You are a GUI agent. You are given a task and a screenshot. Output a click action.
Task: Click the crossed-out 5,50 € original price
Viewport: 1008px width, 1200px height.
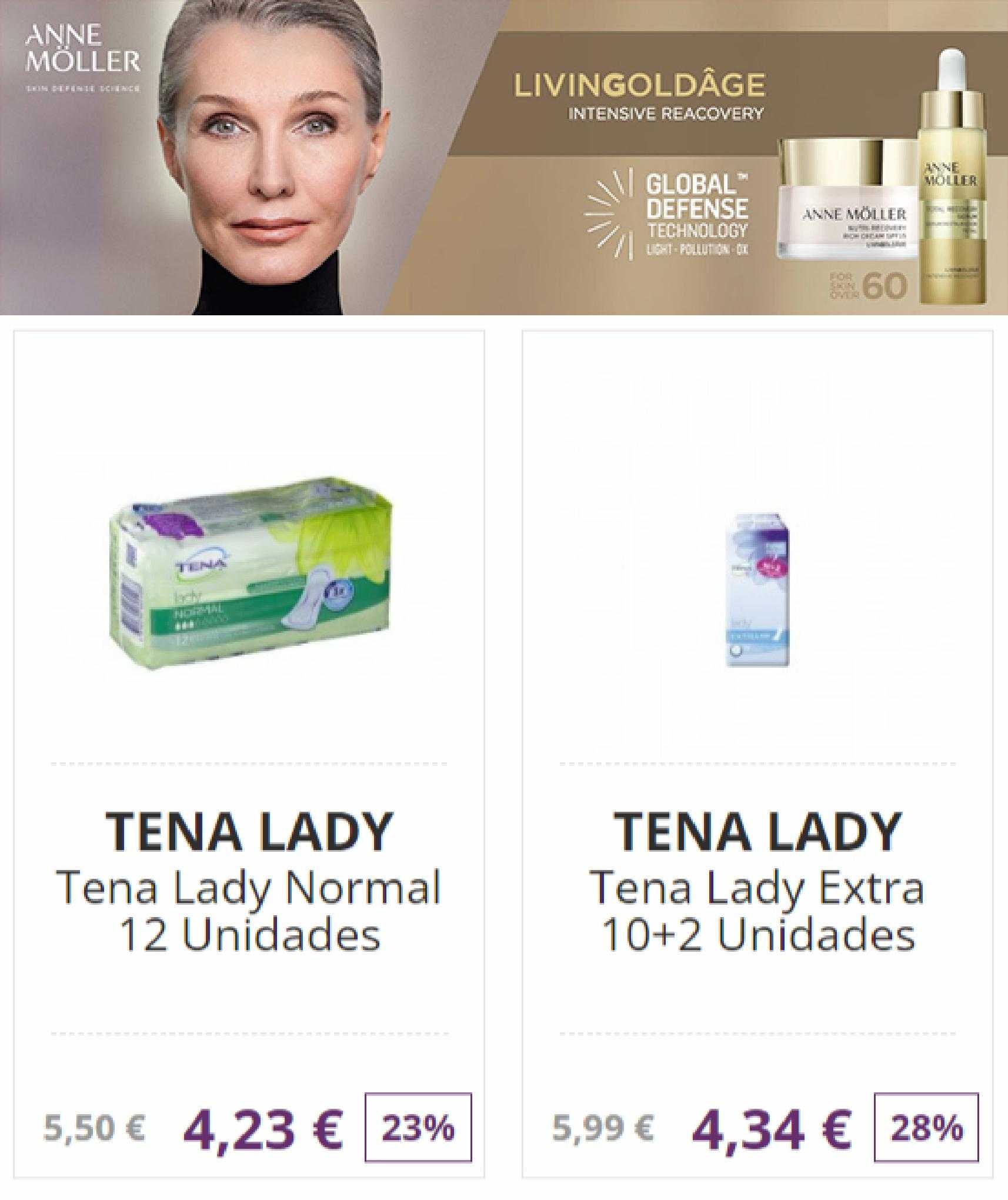[x=94, y=1128]
